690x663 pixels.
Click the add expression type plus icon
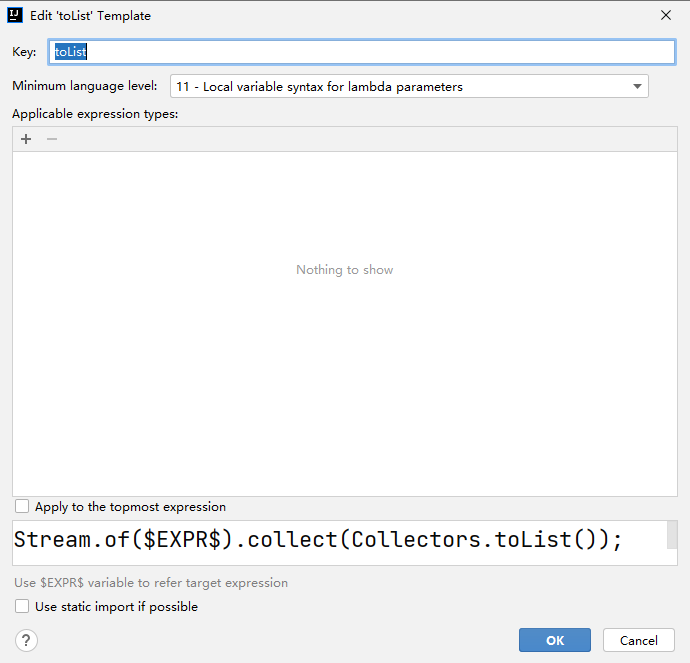(x=26, y=139)
